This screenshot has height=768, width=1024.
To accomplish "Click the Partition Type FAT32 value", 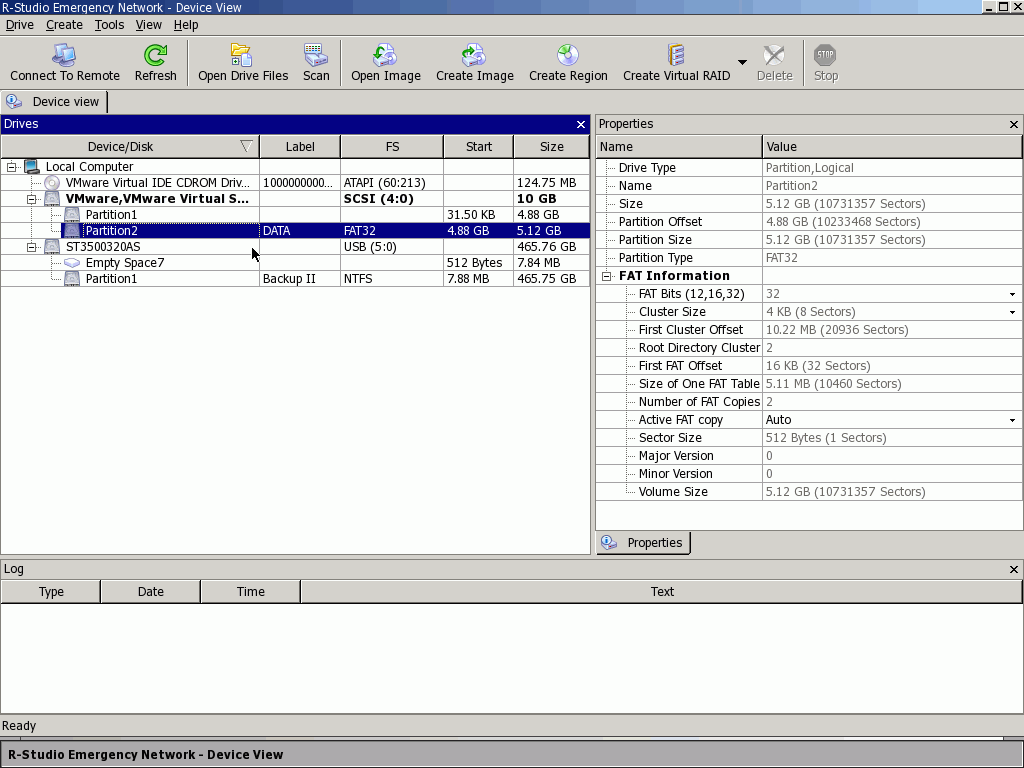I will click(782, 258).
